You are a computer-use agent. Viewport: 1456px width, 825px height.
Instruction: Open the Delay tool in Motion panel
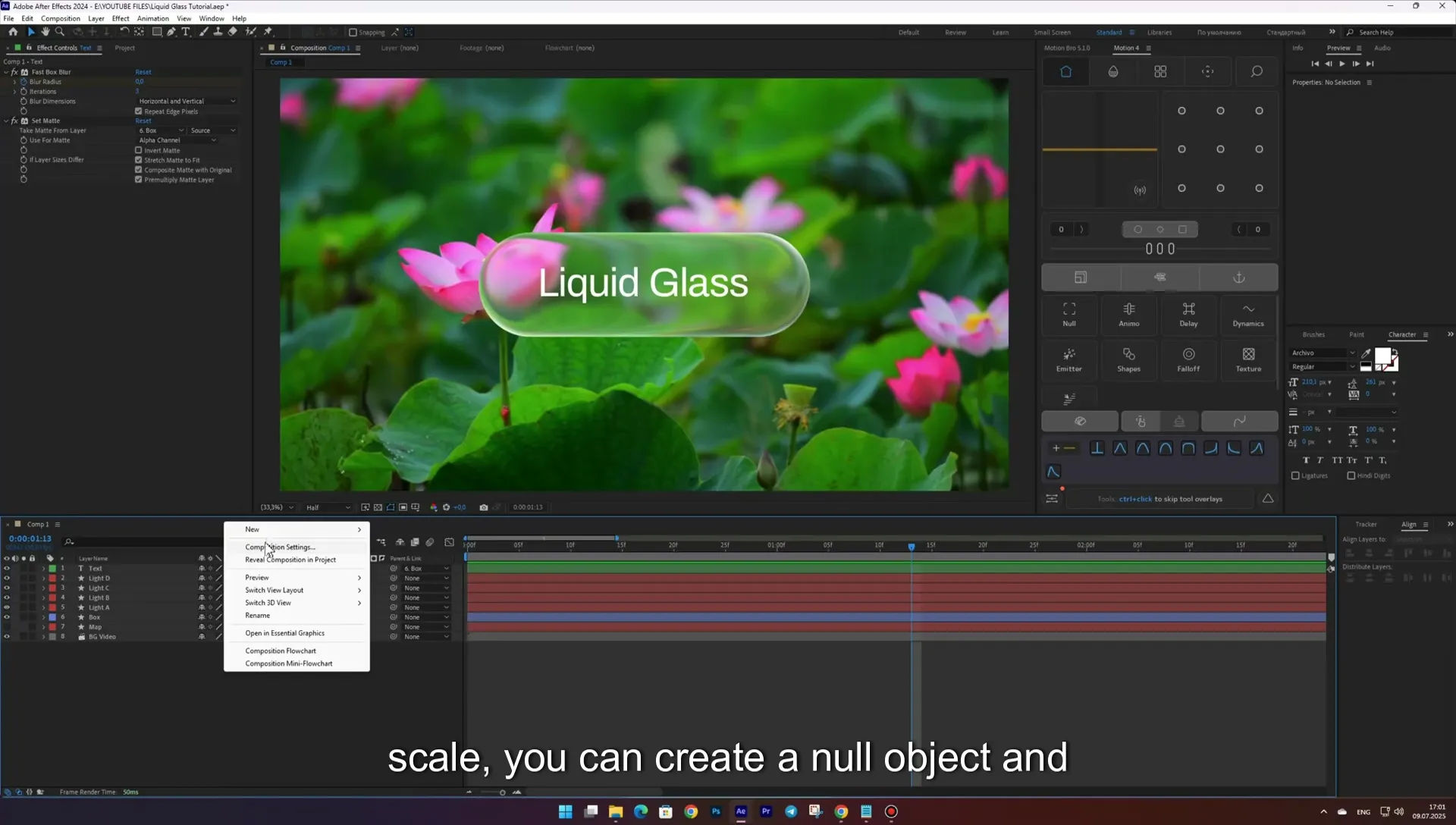1188,314
